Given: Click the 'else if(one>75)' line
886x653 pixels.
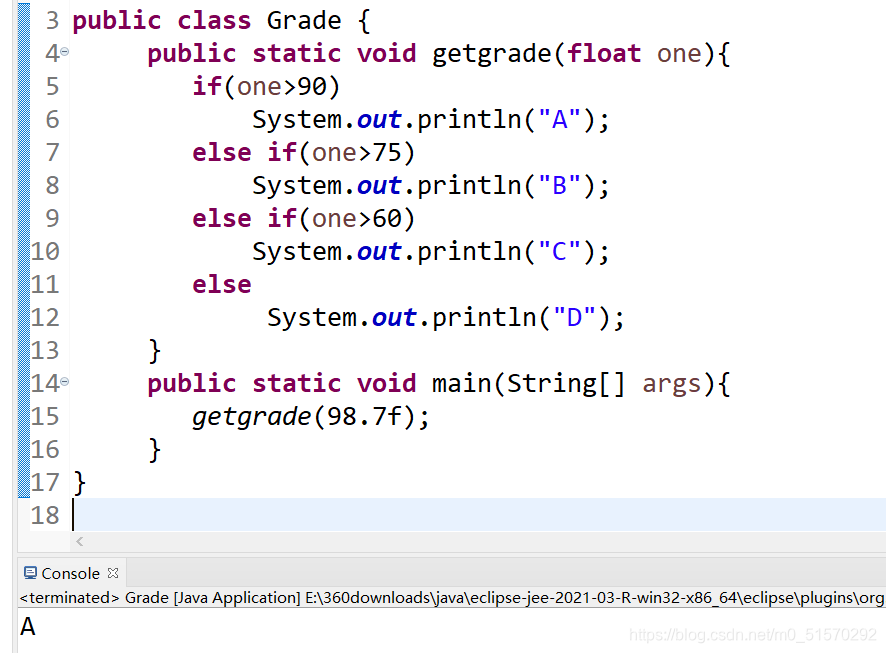Looking at the screenshot, I should pos(303,153).
